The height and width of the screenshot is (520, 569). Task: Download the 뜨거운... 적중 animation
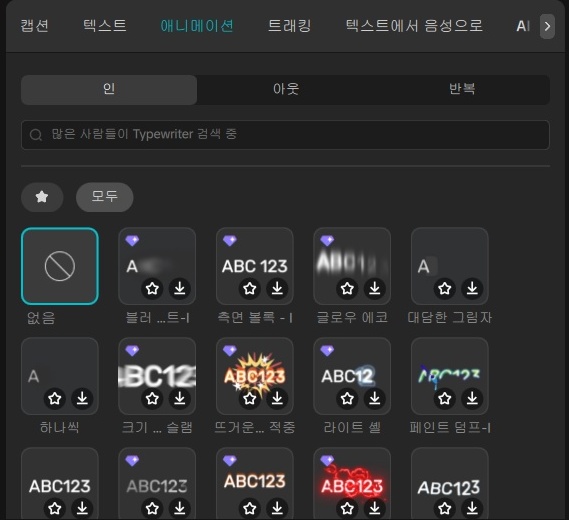[277, 398]
